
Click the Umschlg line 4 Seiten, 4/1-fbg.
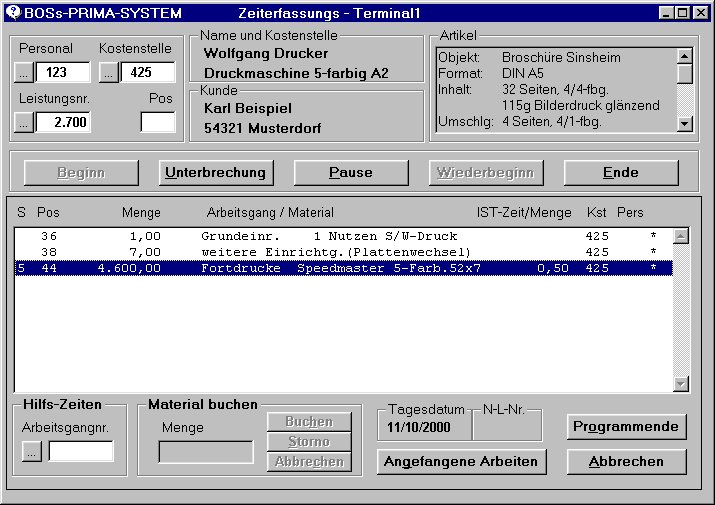coord(552,122)
